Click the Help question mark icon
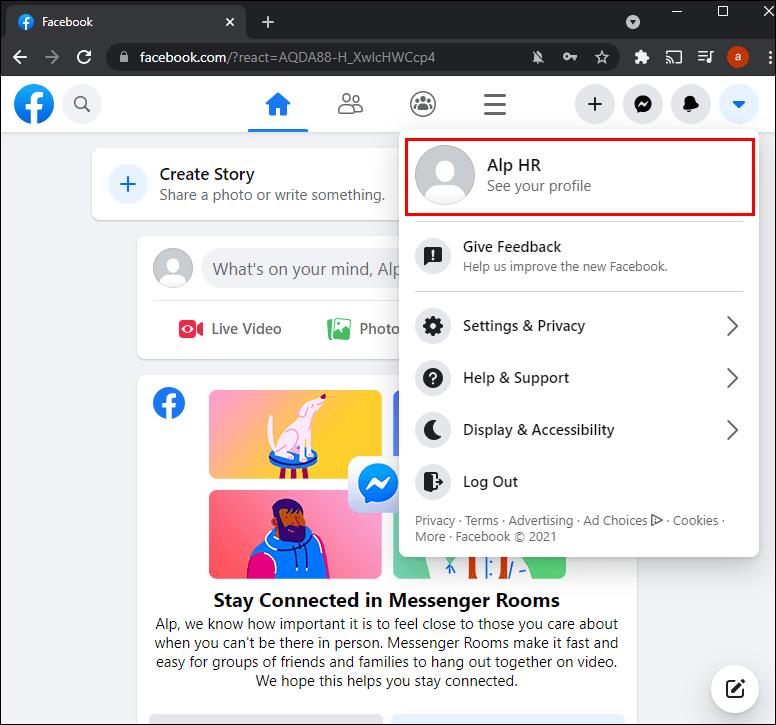Screen dimensions: 776x725 coord(433,378)
